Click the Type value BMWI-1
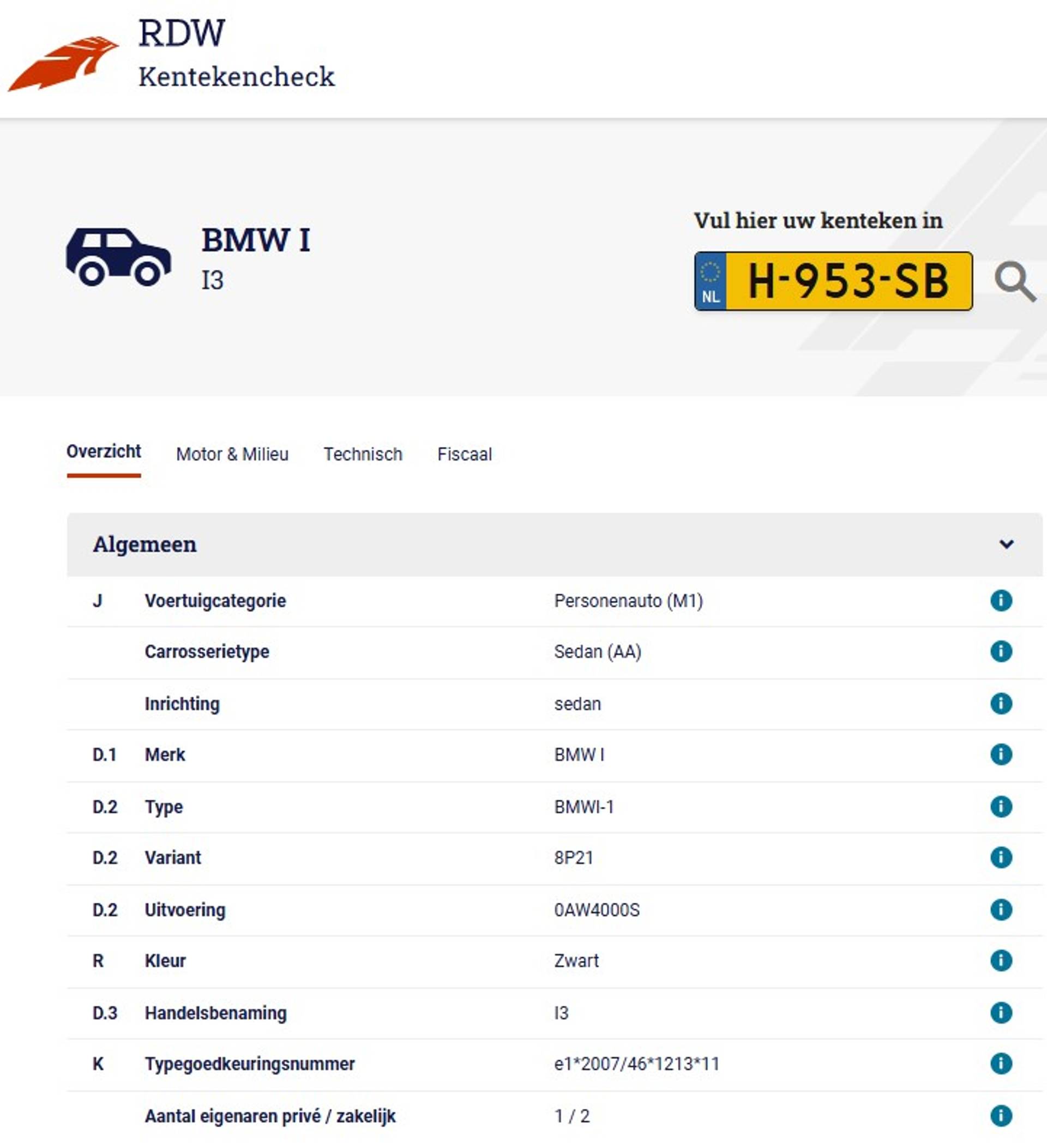Screen dimensions: 1047x1148 point(584,807)
